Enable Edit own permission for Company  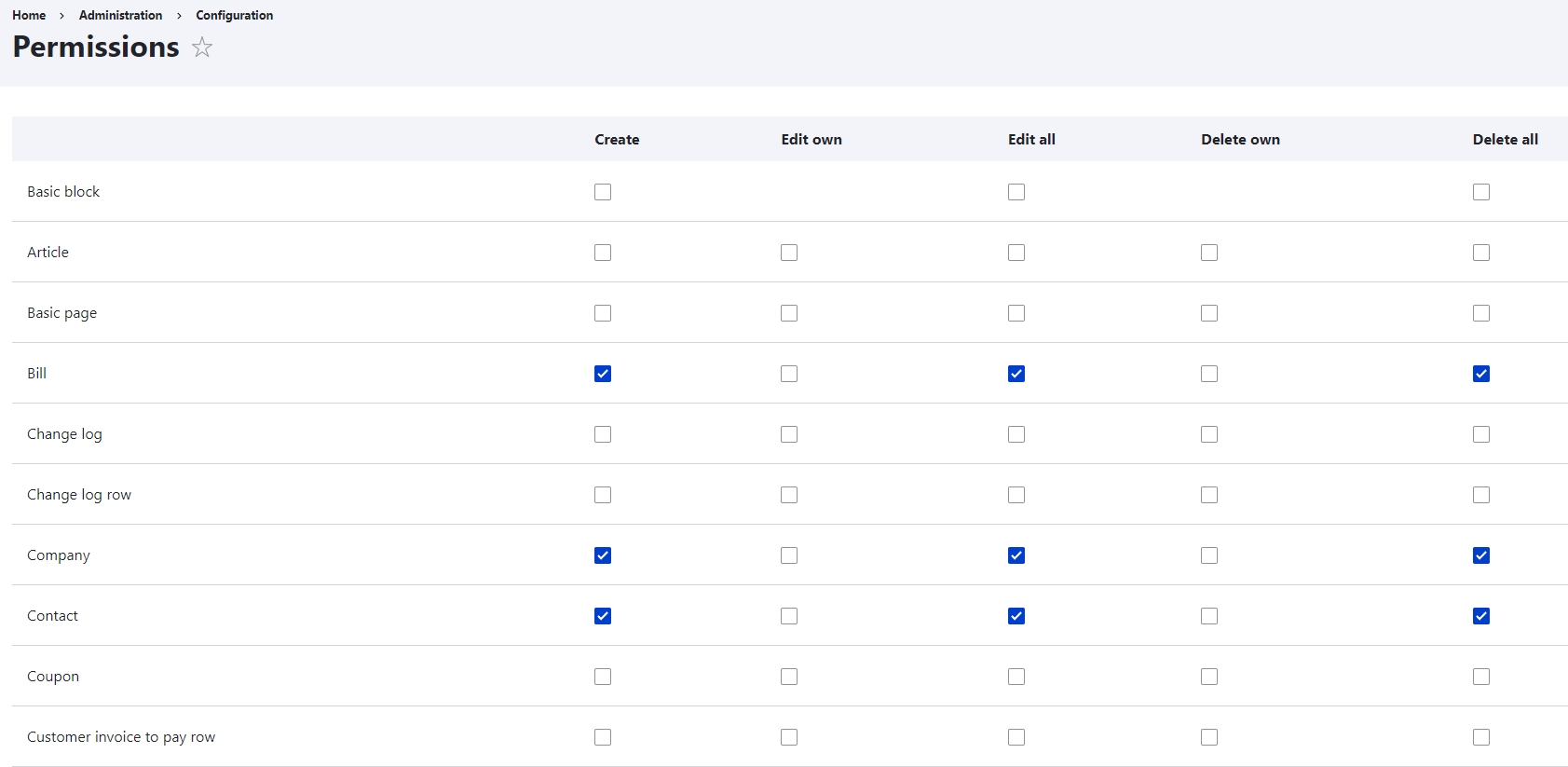pos(789,555)
